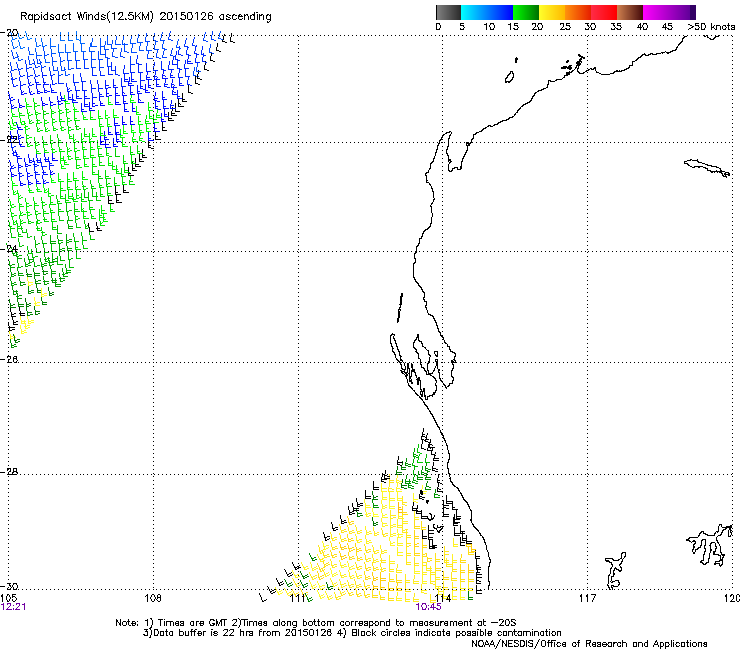Click the '-30' latitude label
Image resolution: width=740 pixels, height=650 pixels.
9,586
